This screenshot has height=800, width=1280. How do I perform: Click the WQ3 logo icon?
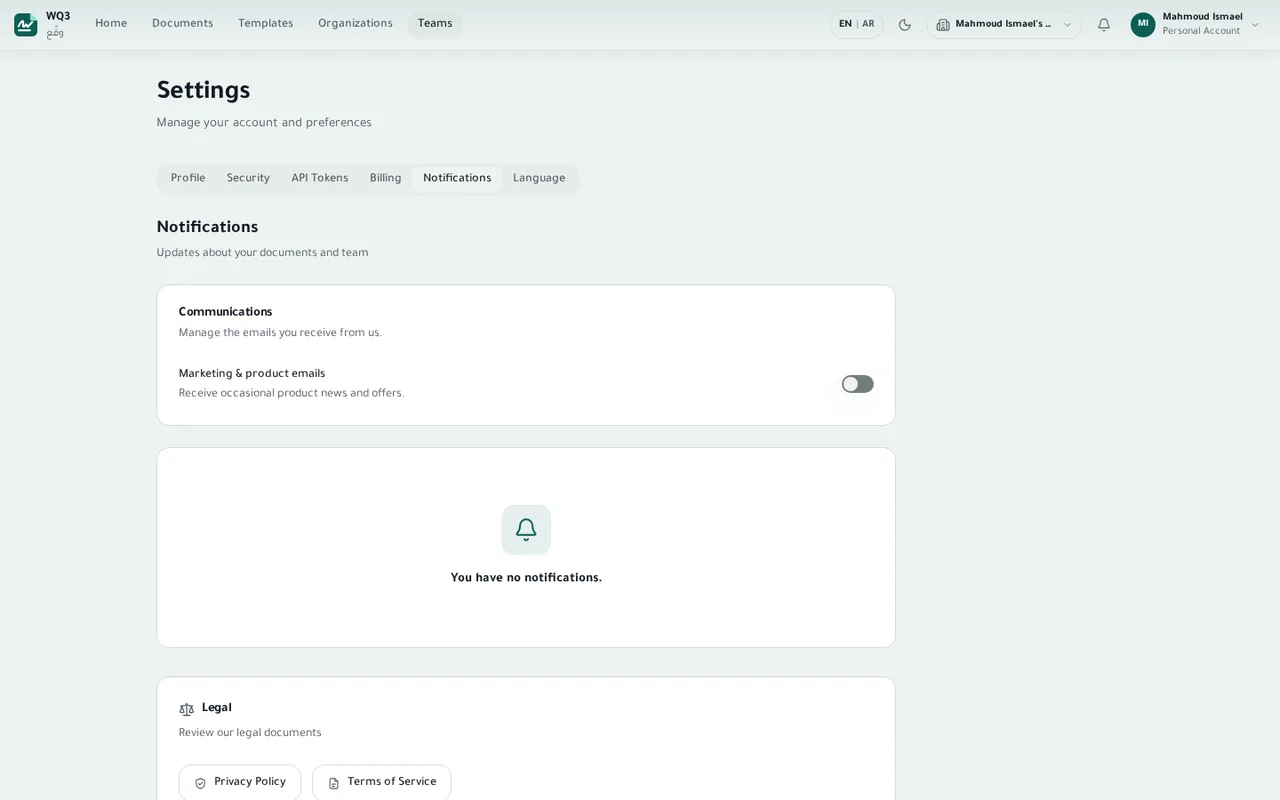[x=26, y=25]
